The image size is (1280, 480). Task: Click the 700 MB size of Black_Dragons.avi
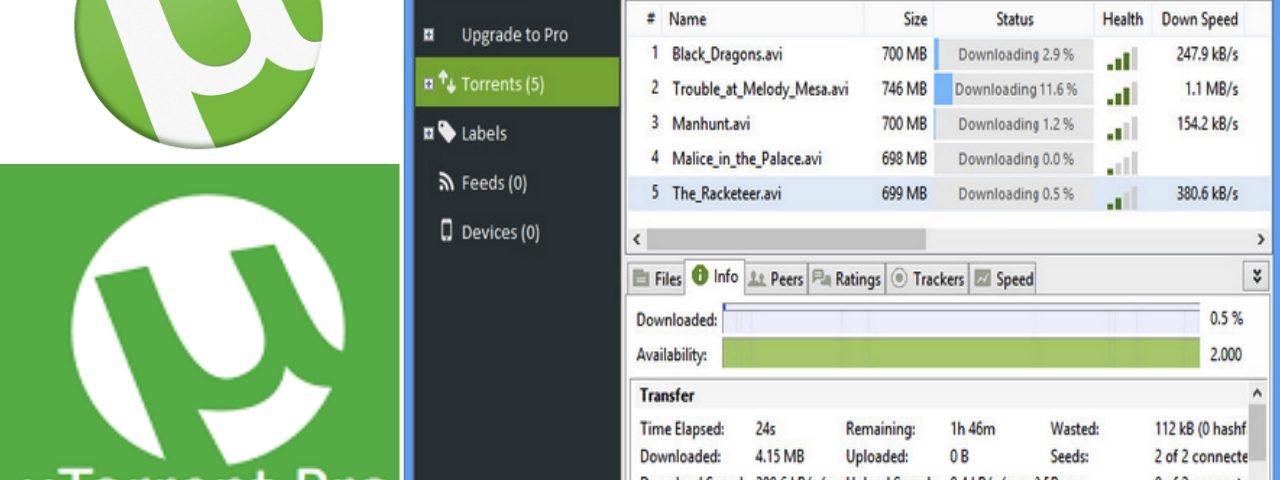[x=904, y=54]
